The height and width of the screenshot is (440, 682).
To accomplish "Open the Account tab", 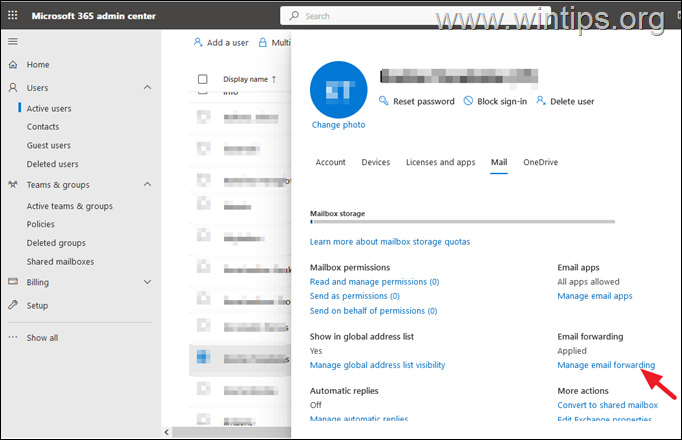I will coord(331,162).
